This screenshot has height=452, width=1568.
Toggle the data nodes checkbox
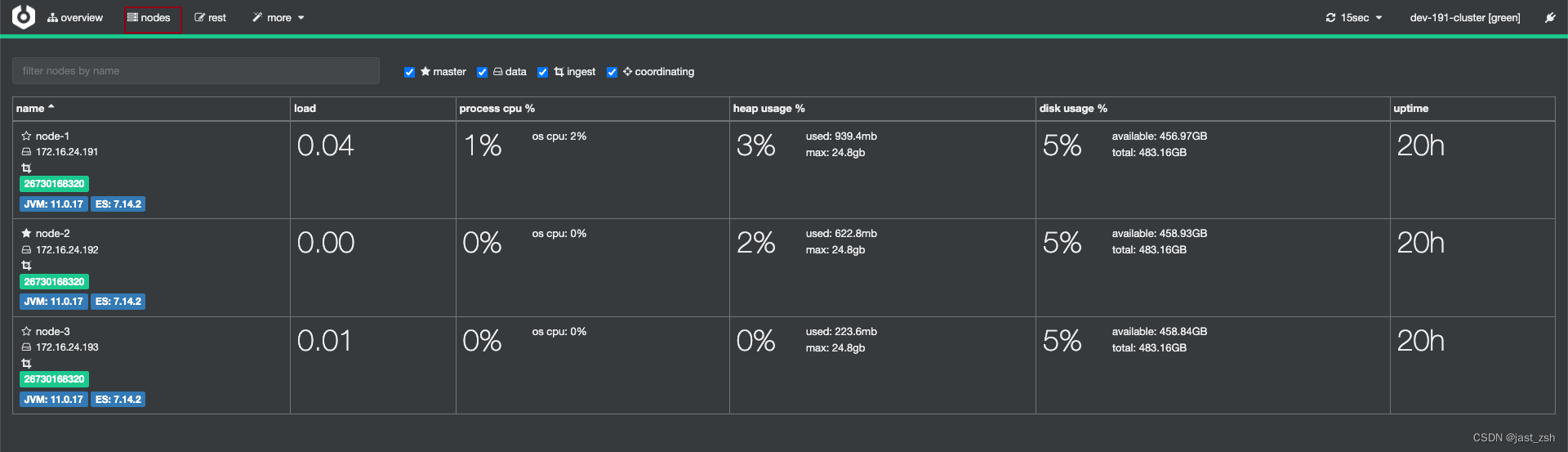[482, 72]
